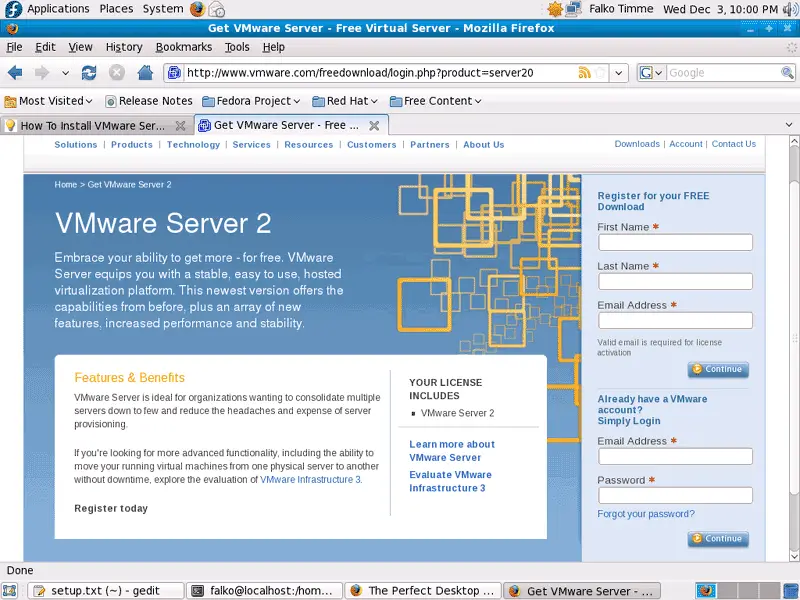Click the Password input field
800x600 pixels.
click(675, 495)
